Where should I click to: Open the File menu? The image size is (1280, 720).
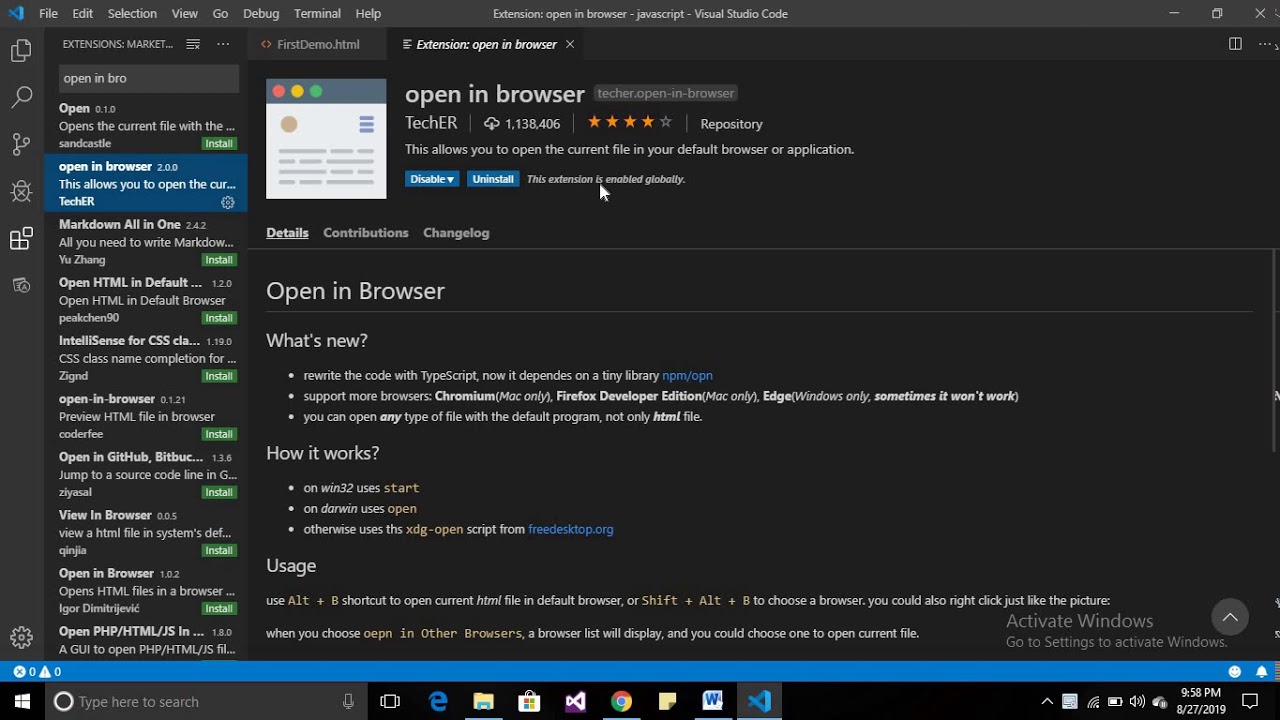tap(48, 13)
